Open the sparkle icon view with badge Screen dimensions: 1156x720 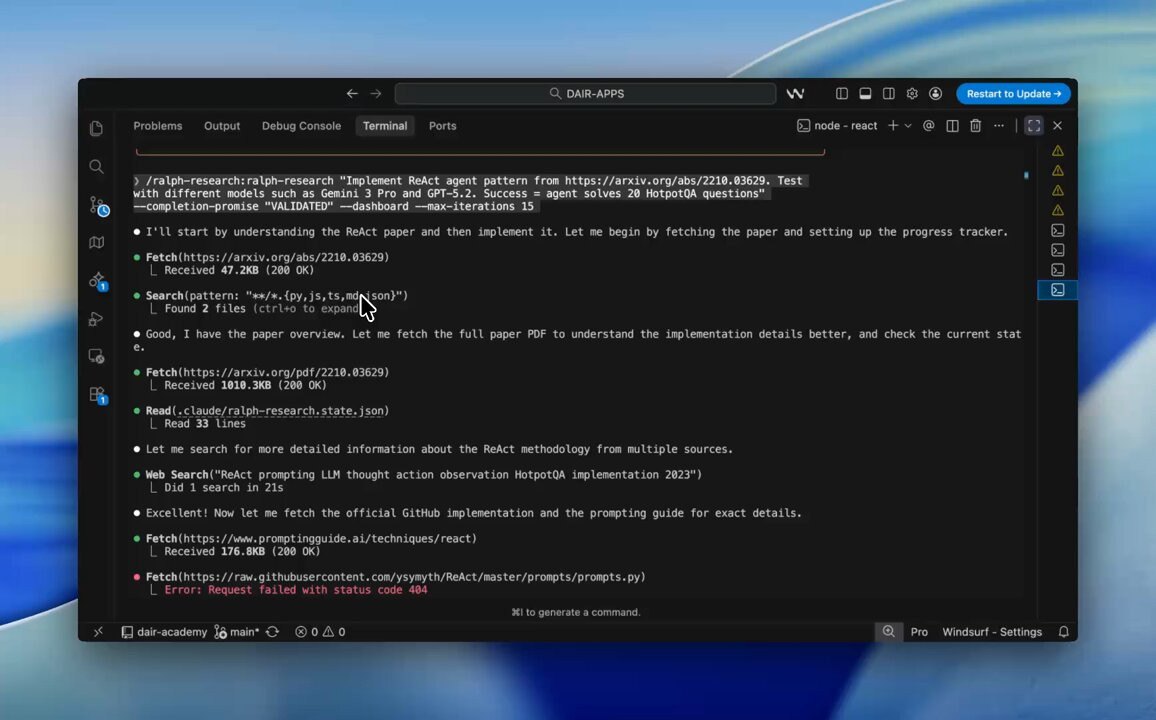(x=98, y=281)
